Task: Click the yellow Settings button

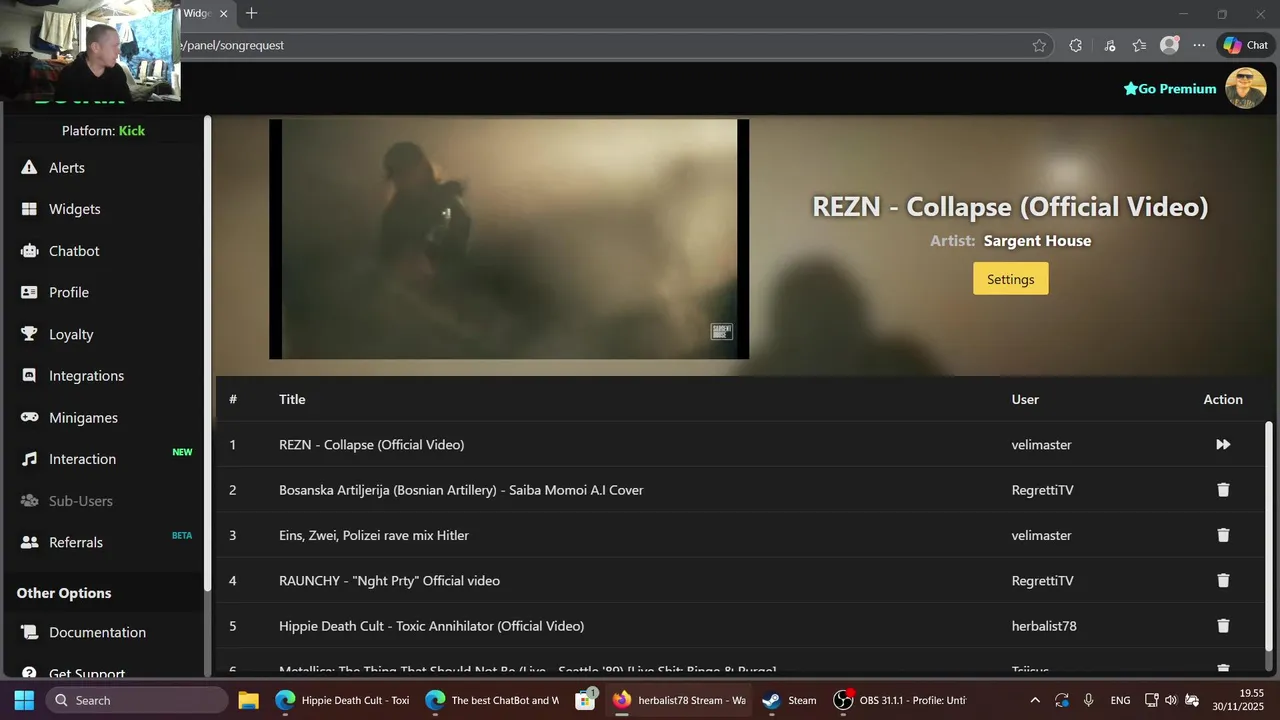Action: [1010, 279]
